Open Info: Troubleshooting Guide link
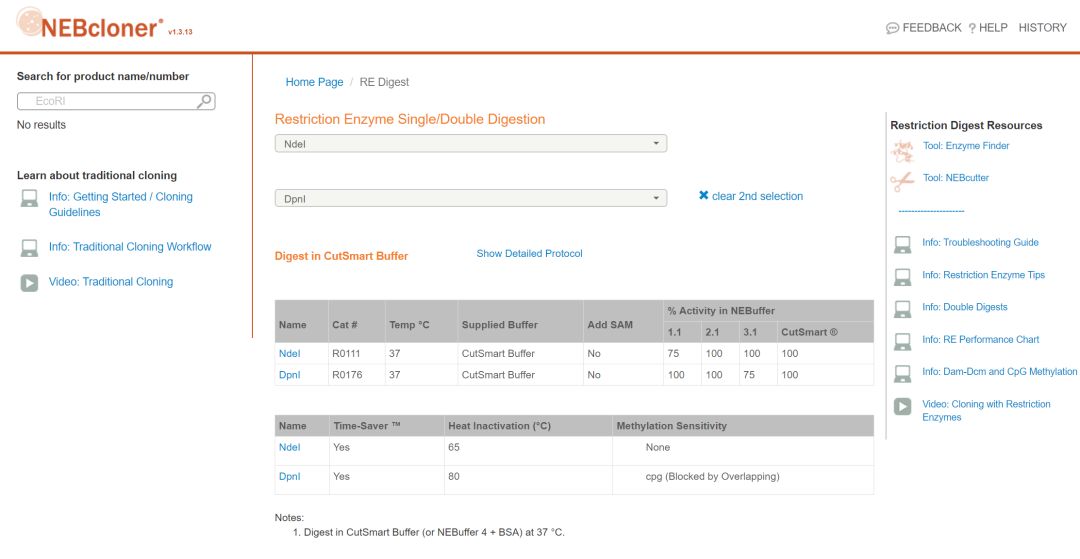Screen dimensions: 1080x559 coord(980,242)
